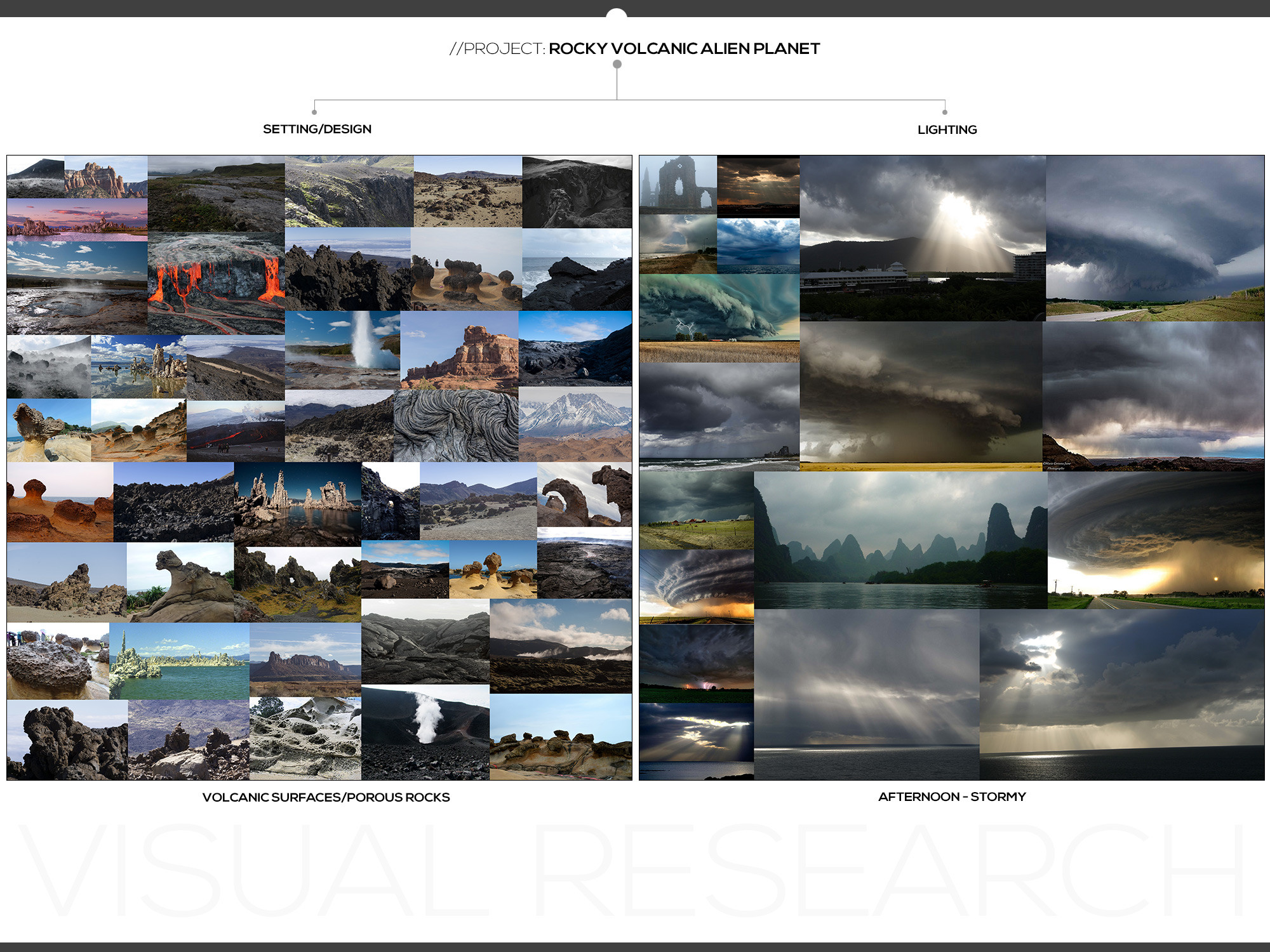This screenshot has height=952, width=1270.
Task: Open the stormy beach with breaking waves photo
Action: 719,417
